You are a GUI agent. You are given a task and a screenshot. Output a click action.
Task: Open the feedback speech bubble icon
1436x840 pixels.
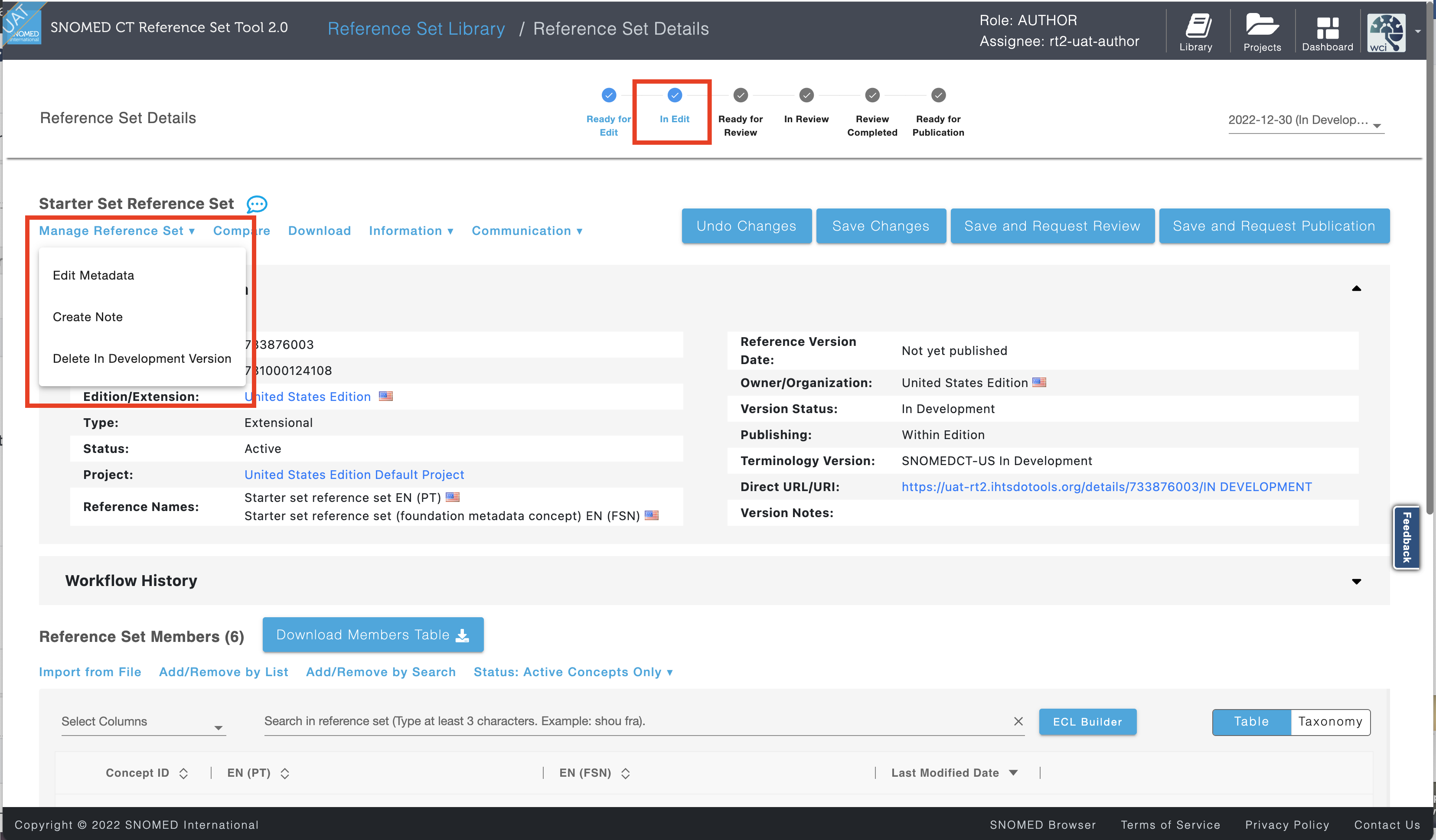tap(256, 204)
